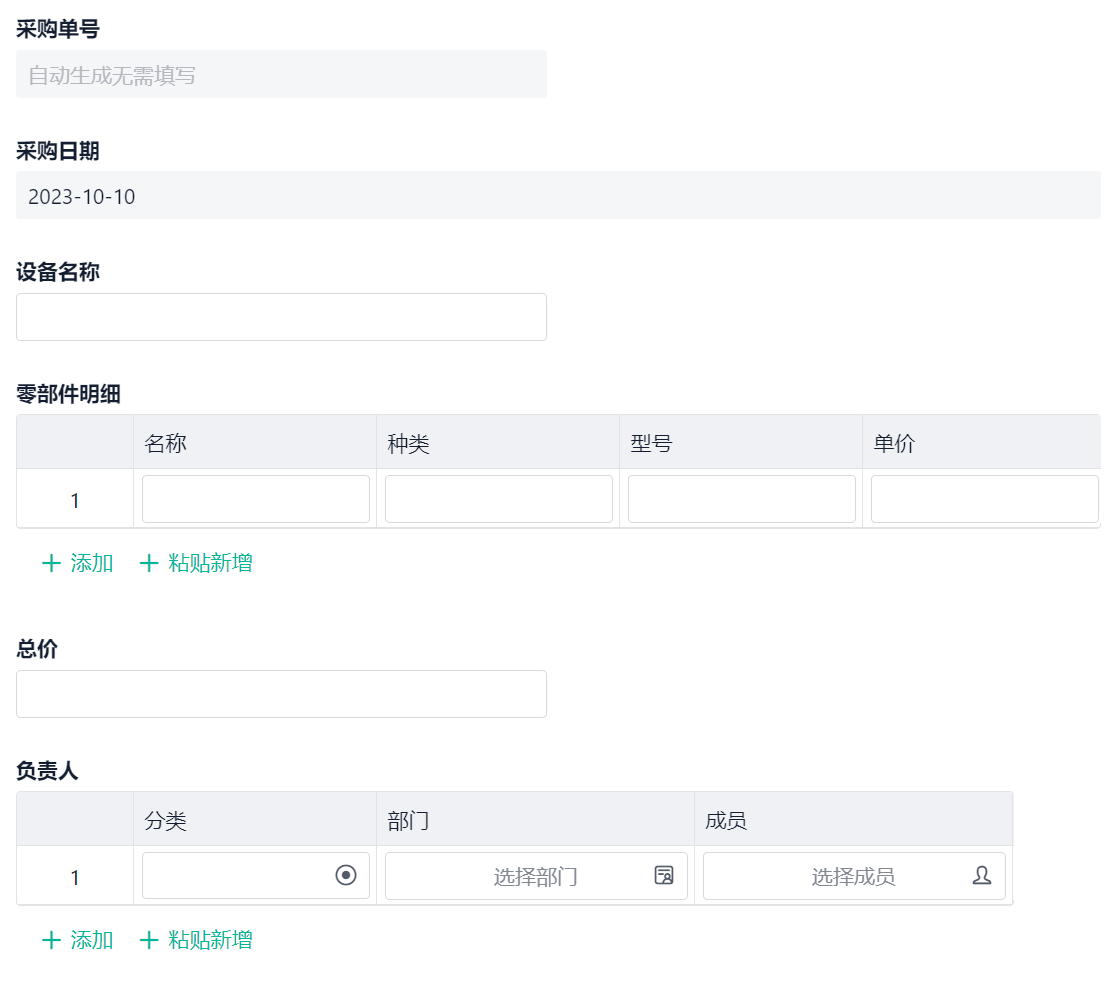Open the 选择成员 selector
The width and height of the screenshot is (1113, 989).
coord(853,876)
